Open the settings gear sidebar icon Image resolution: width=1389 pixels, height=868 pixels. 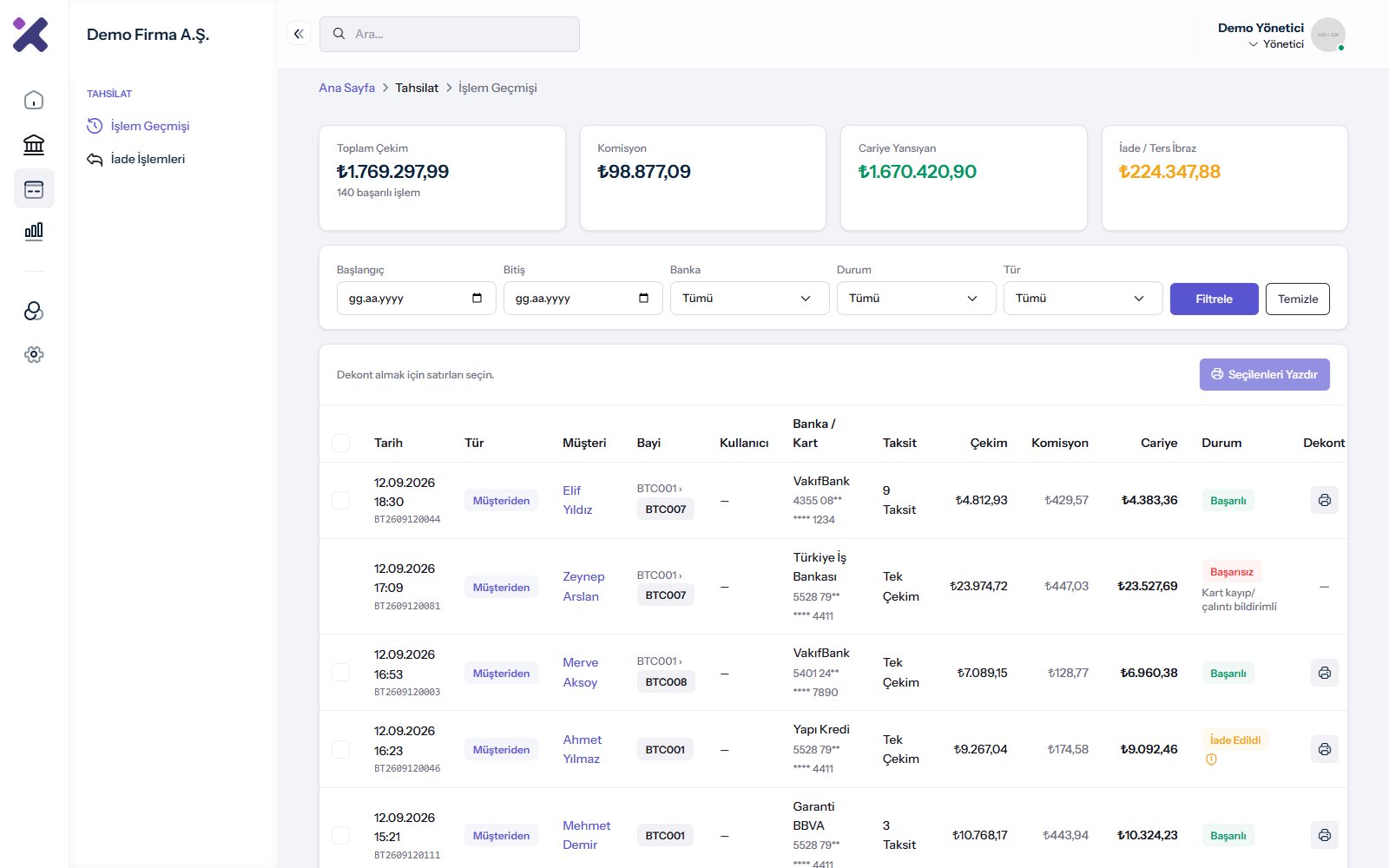click(34, 354)
